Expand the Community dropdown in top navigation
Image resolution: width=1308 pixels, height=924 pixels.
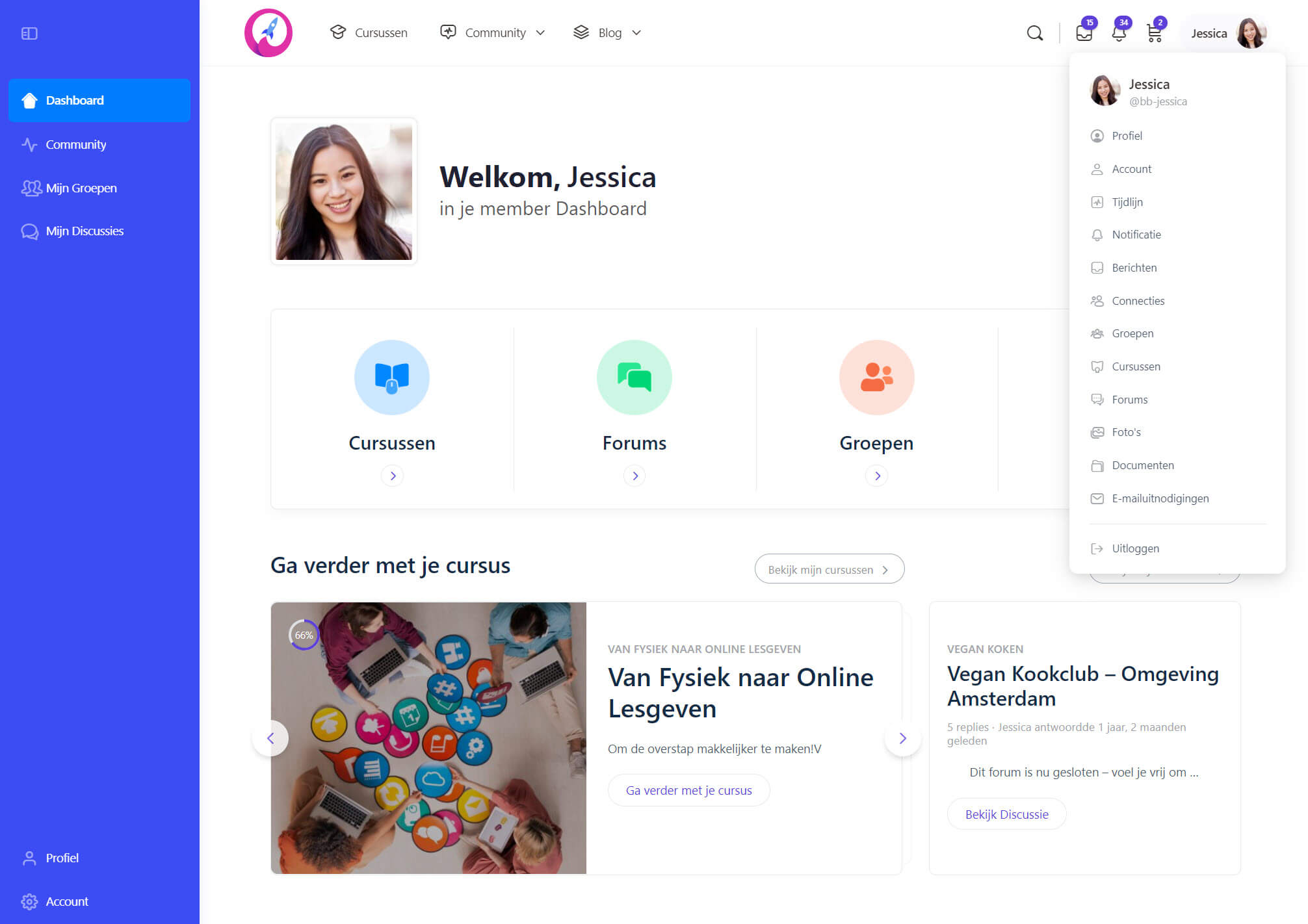pos(493,32)
